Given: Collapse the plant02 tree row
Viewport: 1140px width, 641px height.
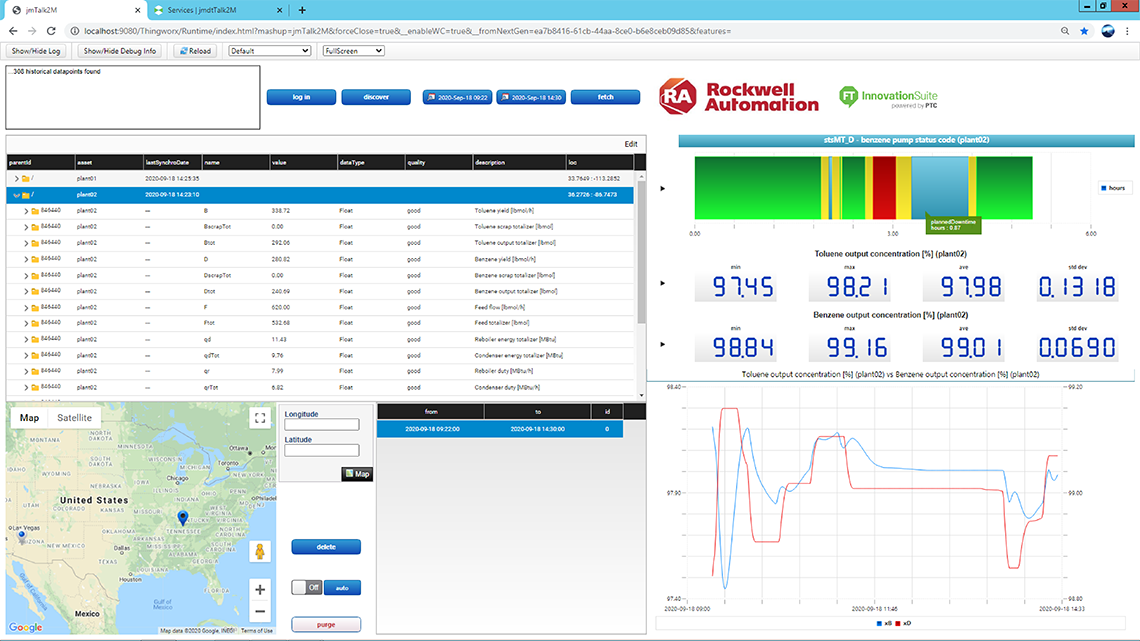Looking at the screenshot, I should pyautogui.click(x=17, y=195).
